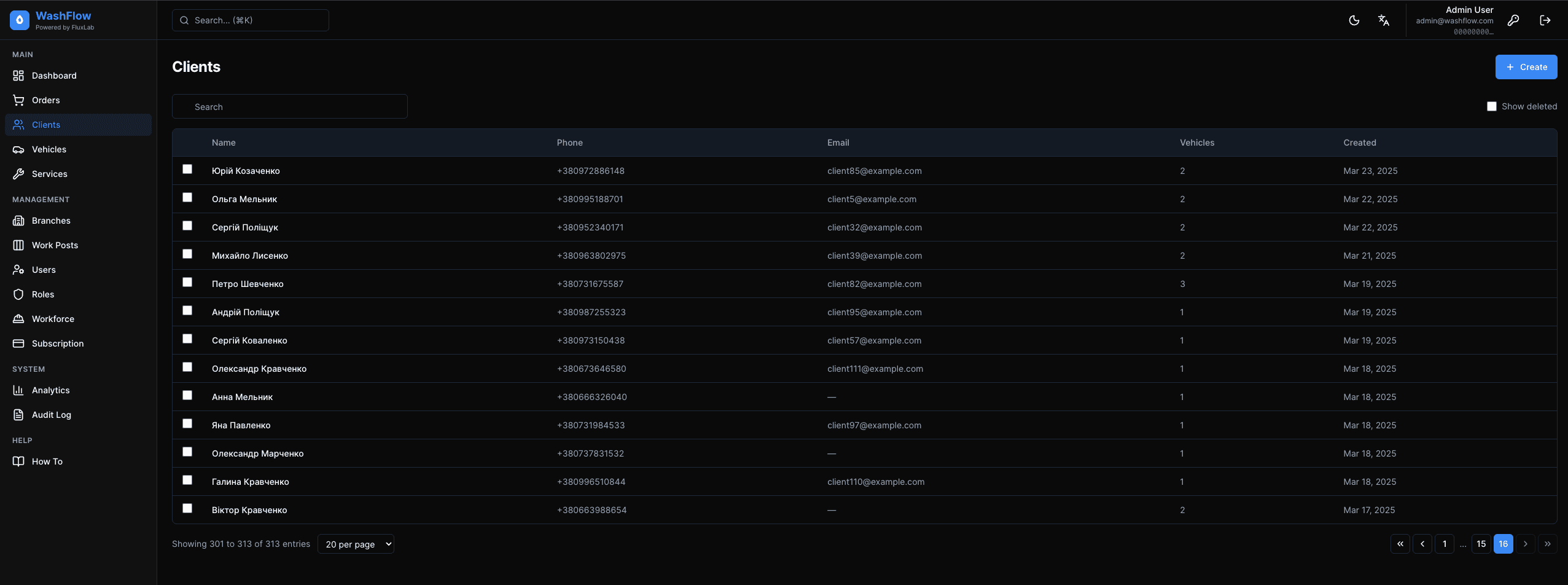This screenshot has height=585, width=1568.
Task: Click the Create button
Action: point(1526,67)
